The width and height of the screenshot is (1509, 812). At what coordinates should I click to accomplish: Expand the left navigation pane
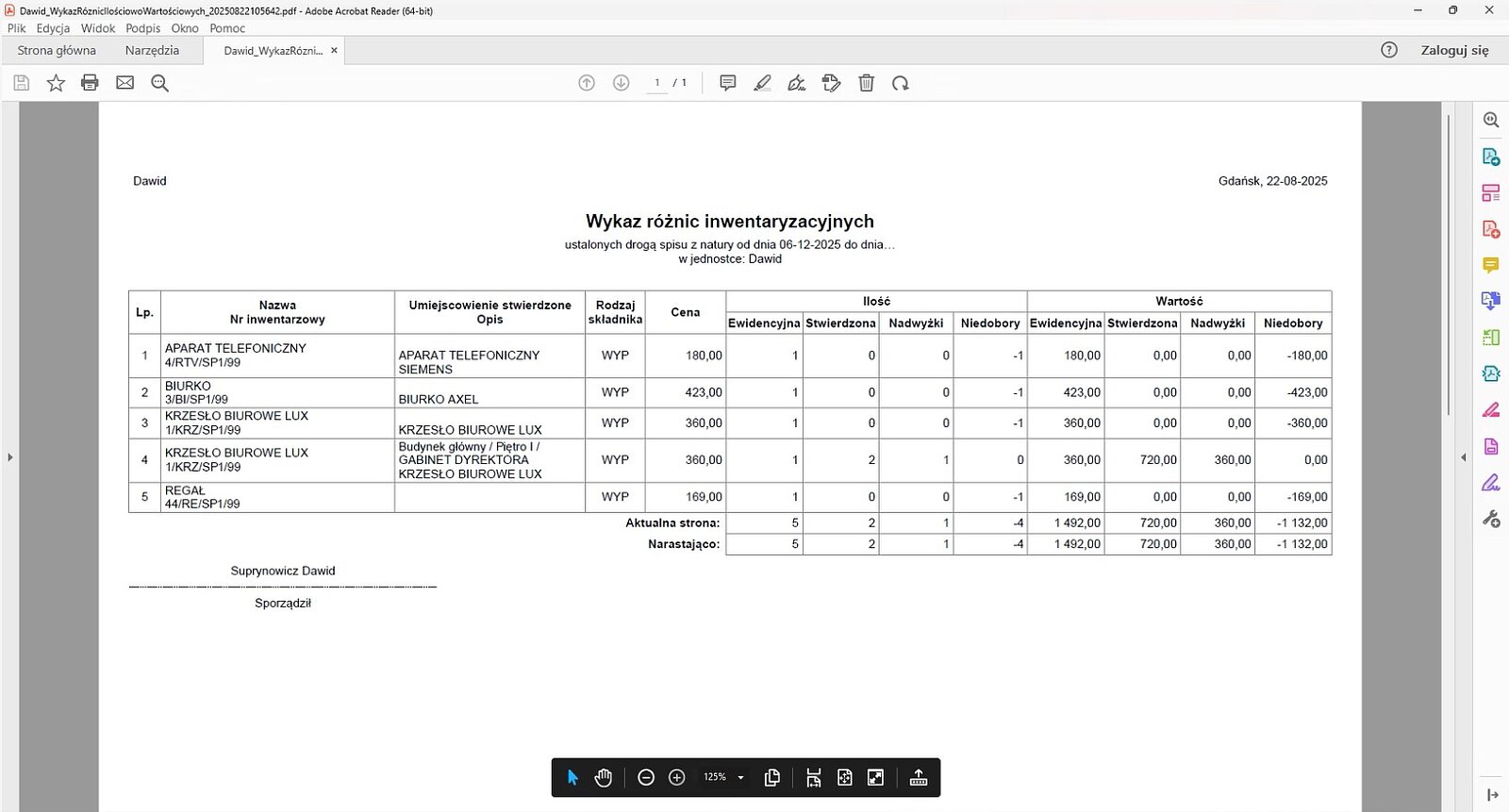pyautogui.click(x=9, y=457)
